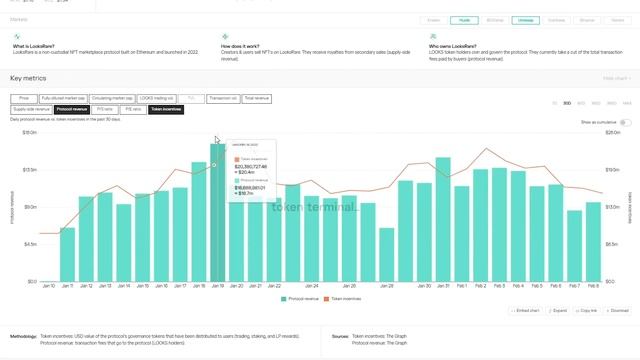Select the 90D time range
Image resolution: width=640 pixels, height=360 pixels.
coord(581,103)
